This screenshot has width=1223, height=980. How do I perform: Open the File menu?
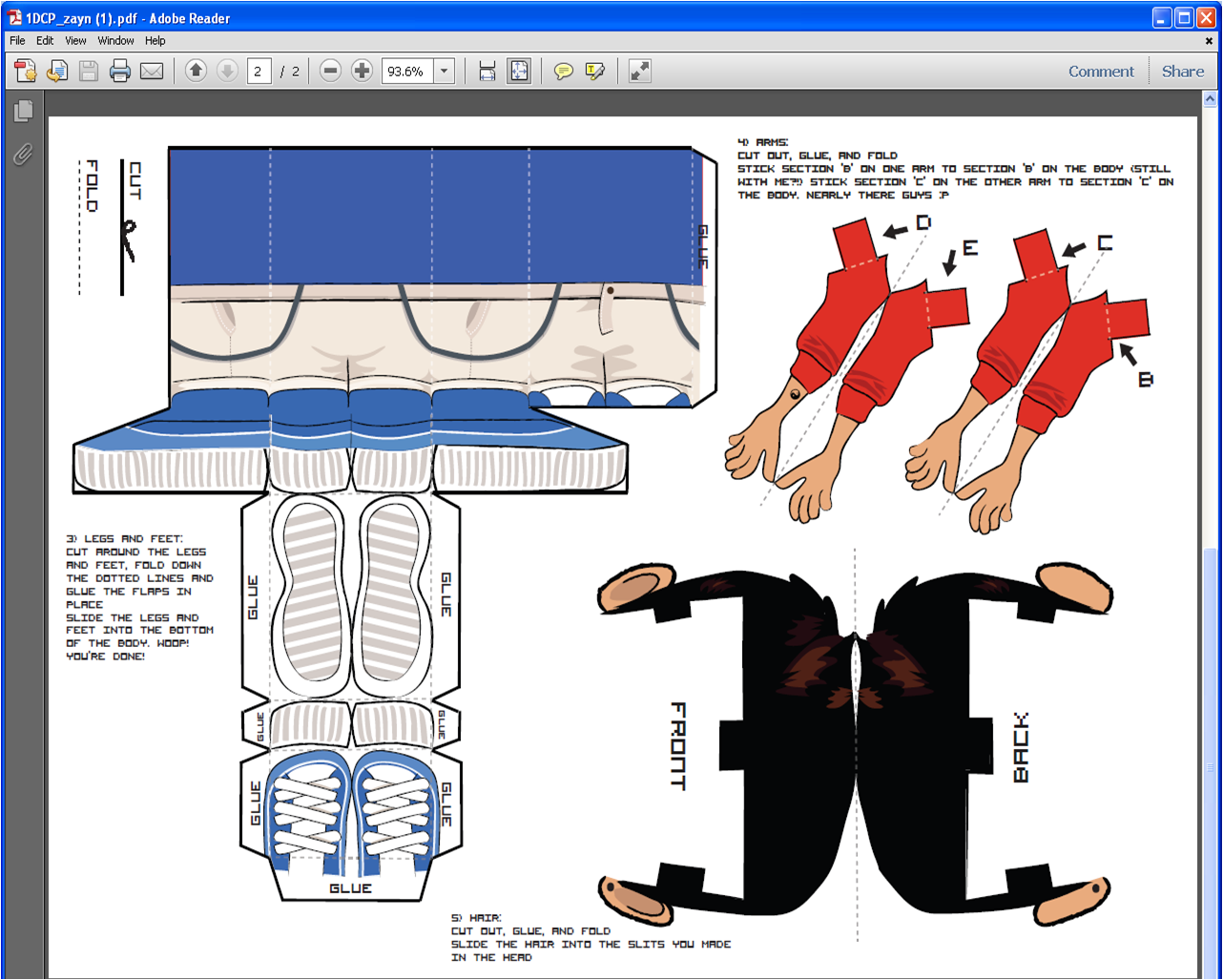point(17,41)
